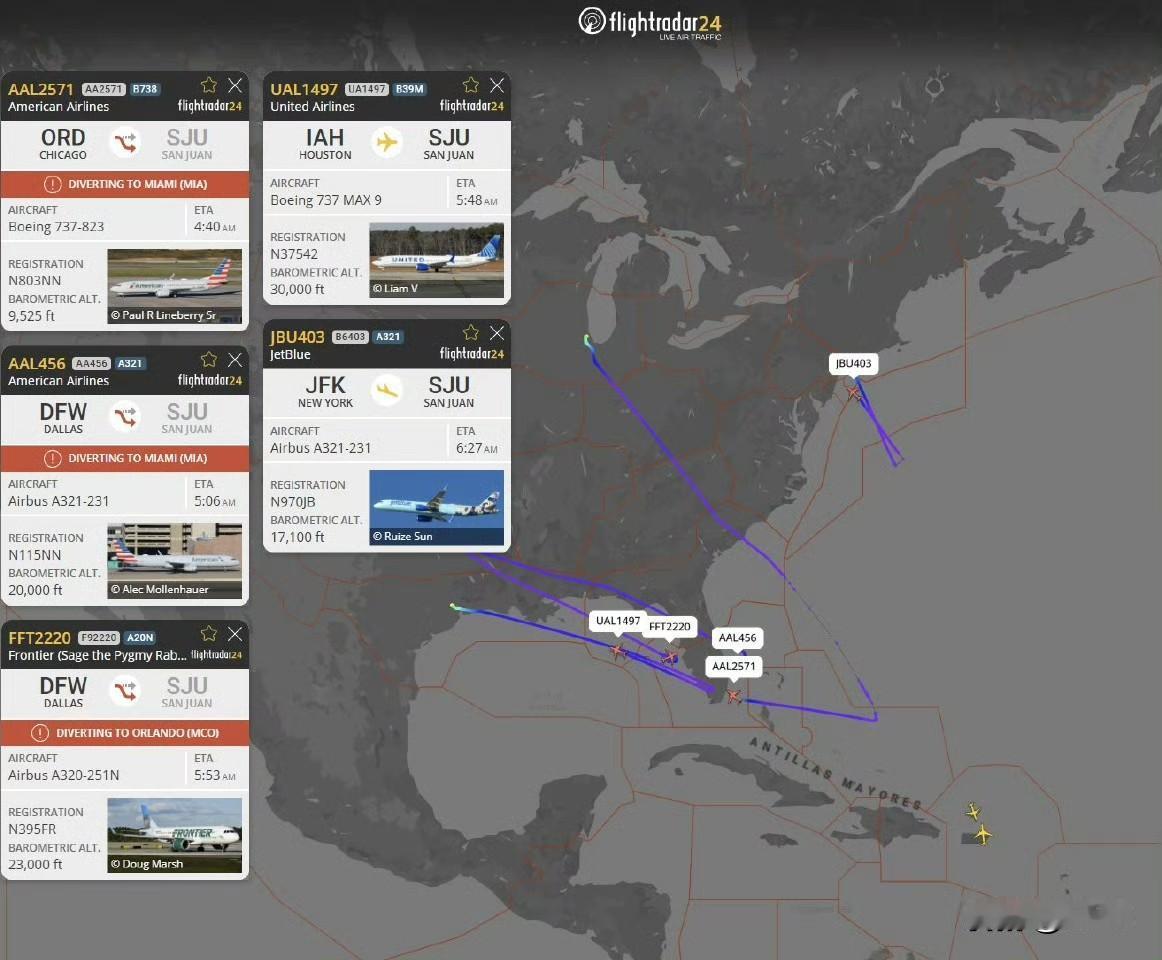This screenshot has width=1162, height=960.
Task: Close the JBU403 flight card
Action: tap(497, 333)
